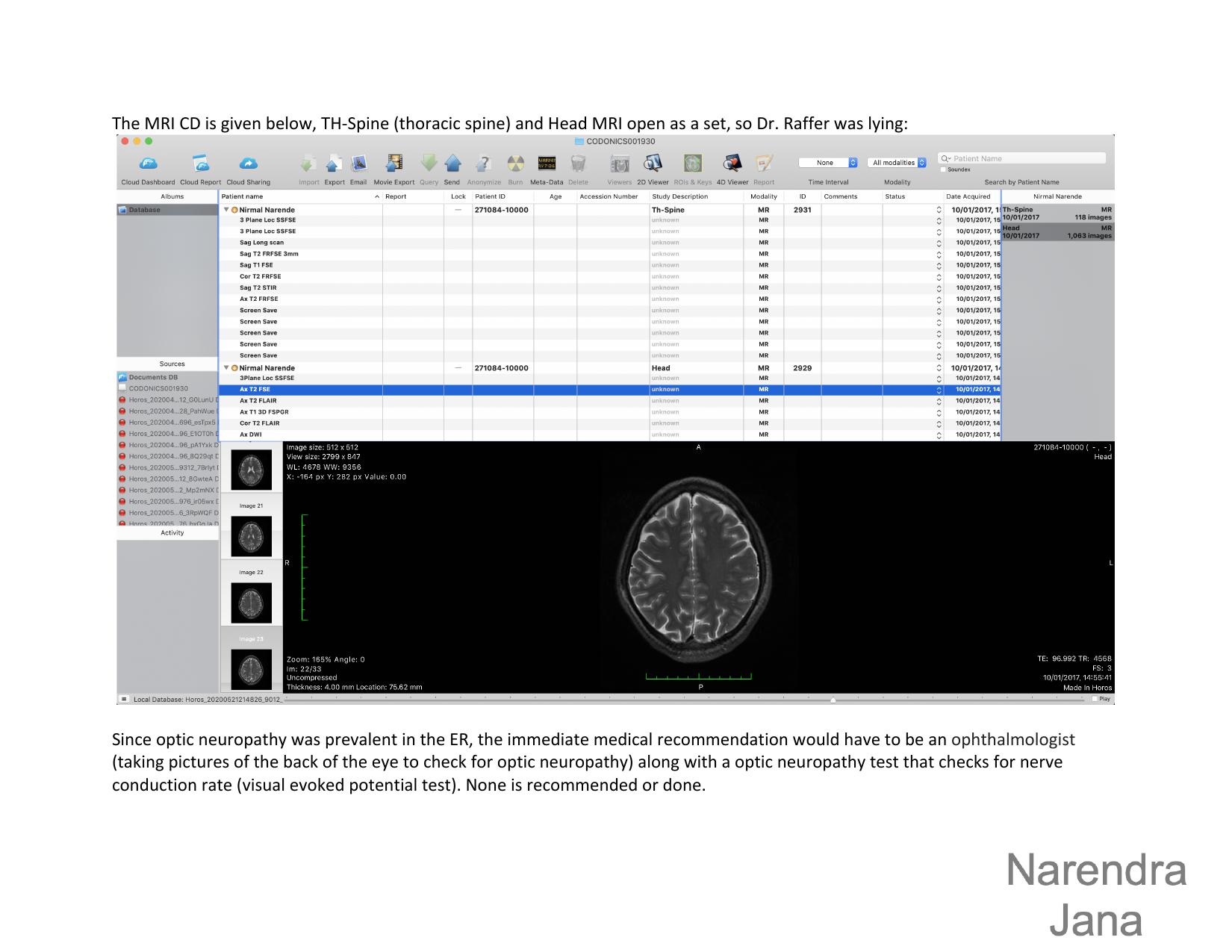Open Cloud Sharing
This screenshot has height=952, width=1232.
pos(248,164)
